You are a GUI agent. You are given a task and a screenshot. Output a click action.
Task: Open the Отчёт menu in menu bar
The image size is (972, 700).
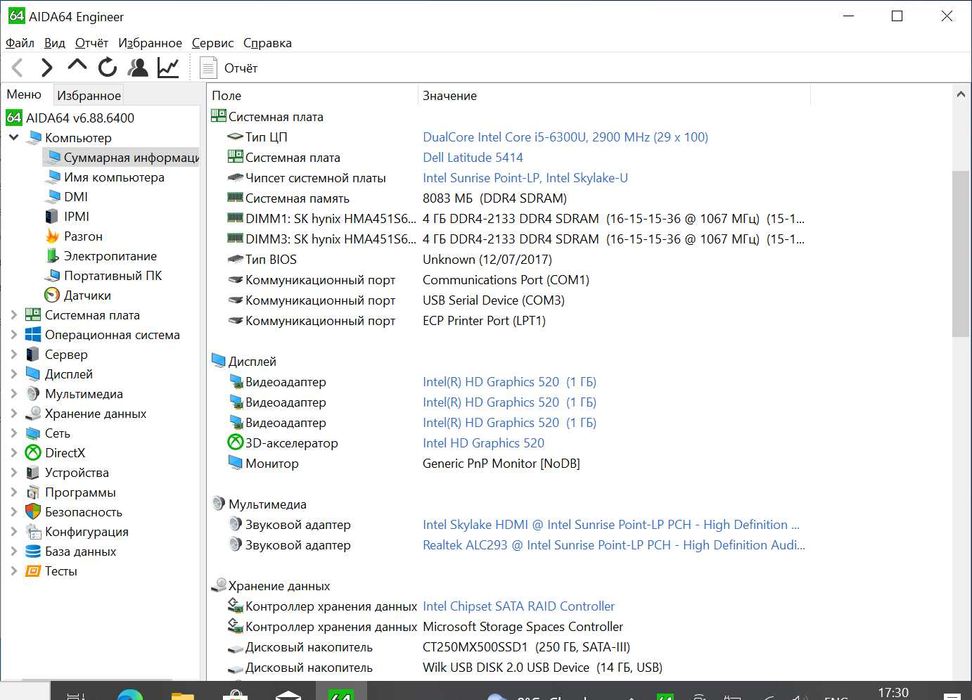(91, 43)
